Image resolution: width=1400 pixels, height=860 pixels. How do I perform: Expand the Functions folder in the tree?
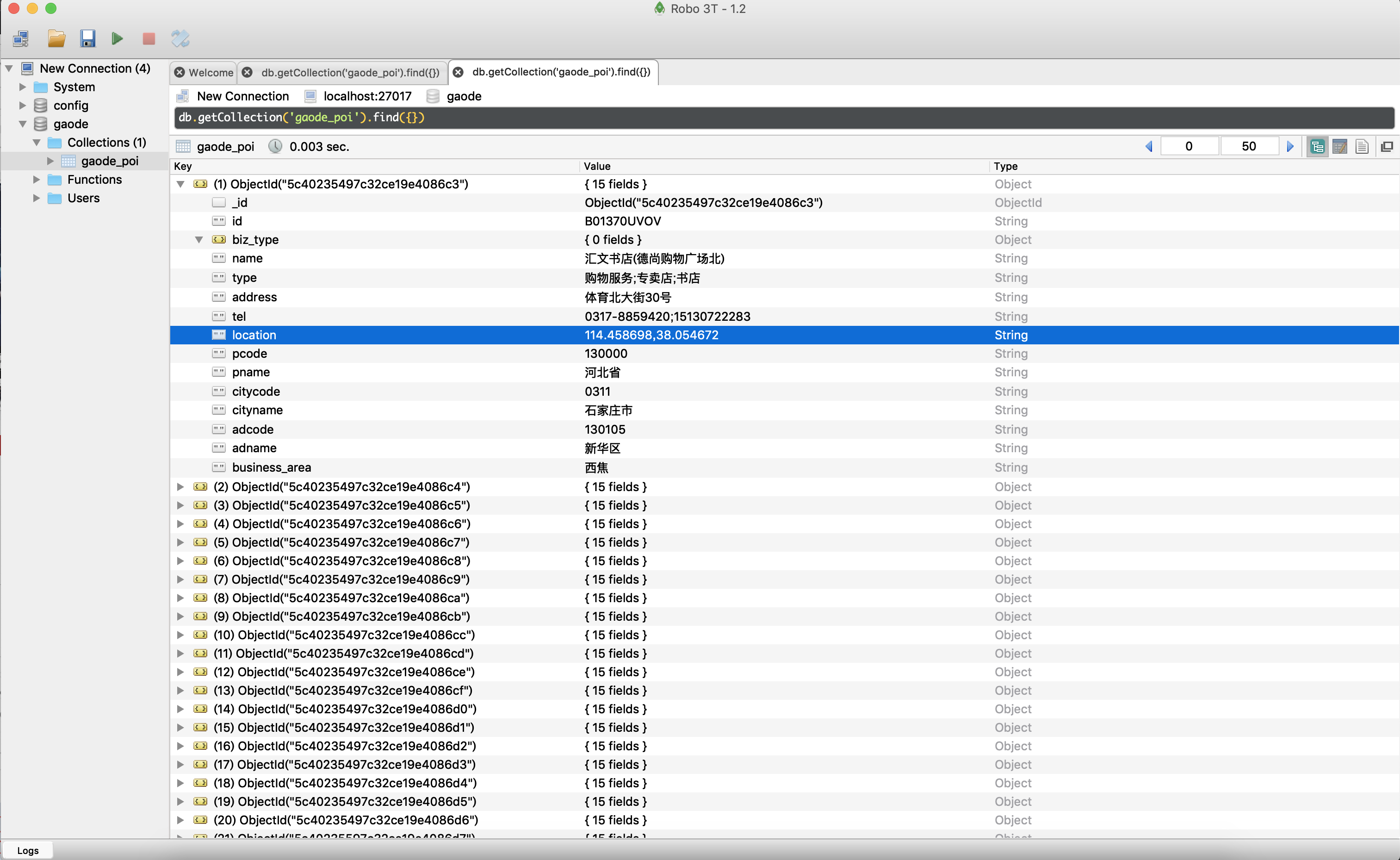[x=37, y=180]
